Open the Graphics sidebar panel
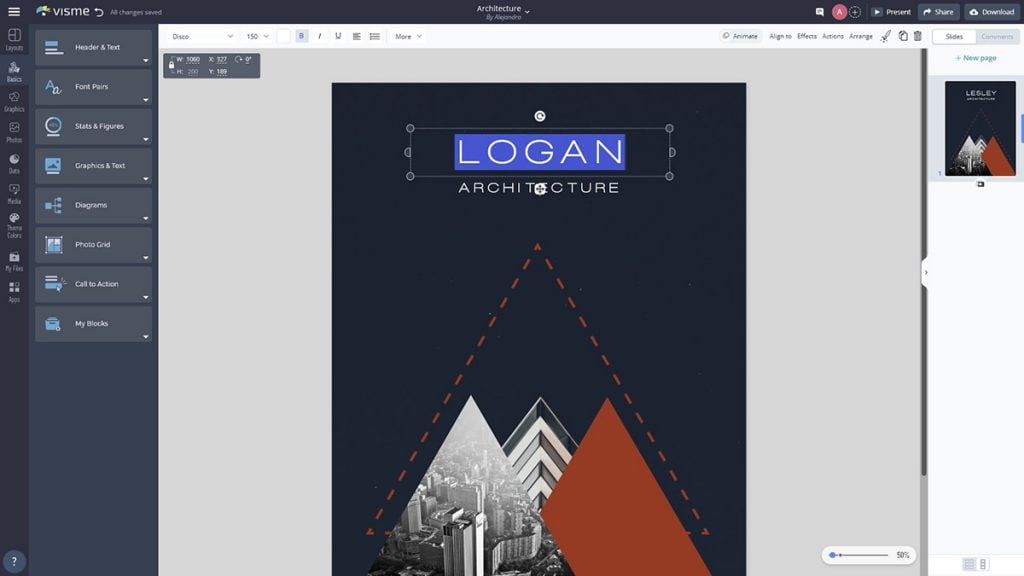 click(x=14, y=101)
